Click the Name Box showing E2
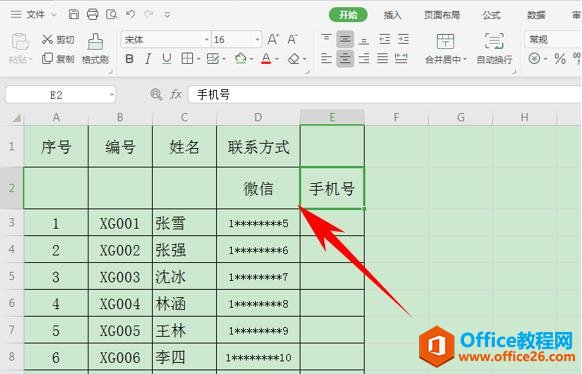Viewport: 582px width, 374px height. coord(60,95)
